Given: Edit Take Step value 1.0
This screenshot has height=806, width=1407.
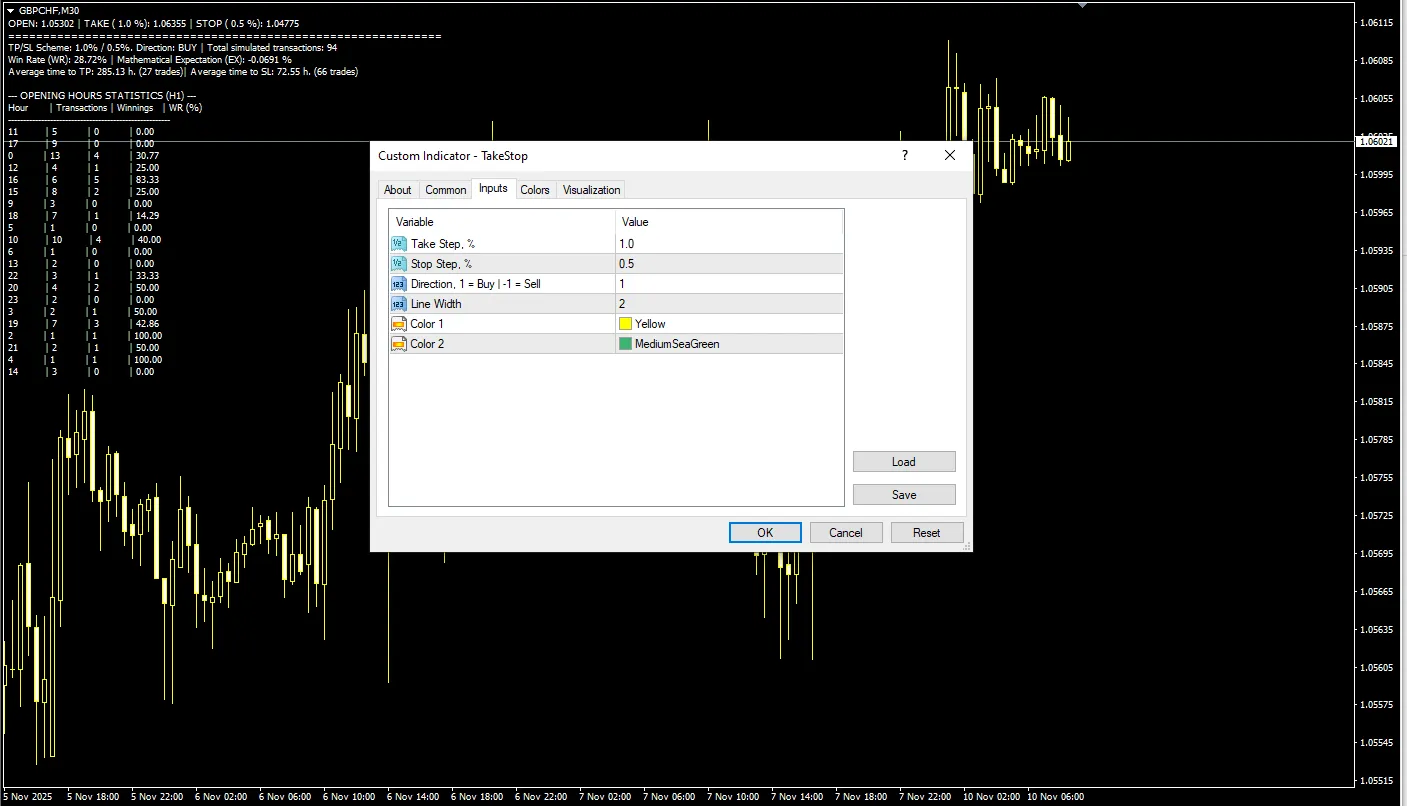Looking at the screenshot, I should 729,244.
